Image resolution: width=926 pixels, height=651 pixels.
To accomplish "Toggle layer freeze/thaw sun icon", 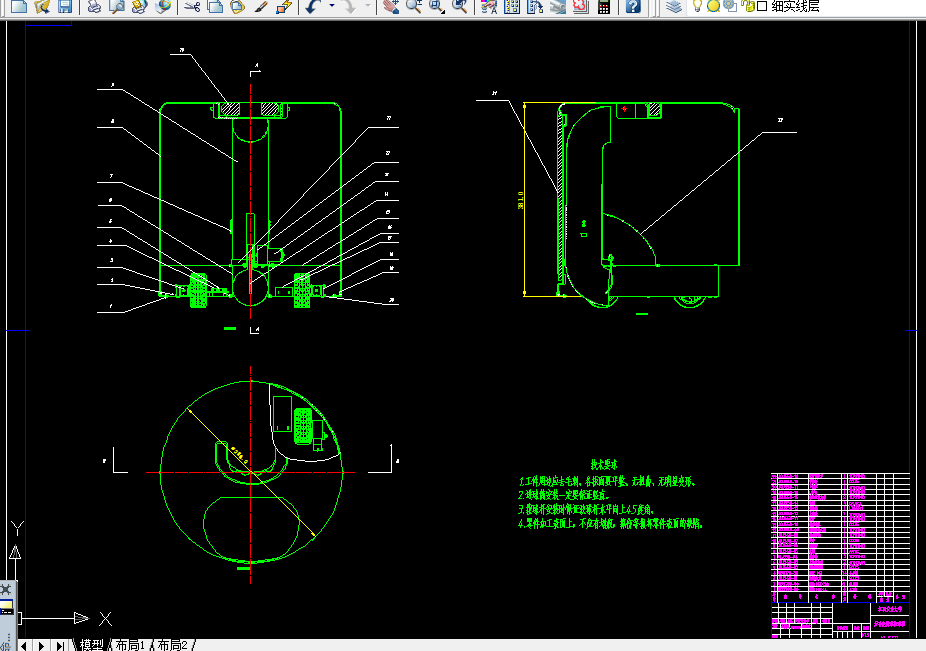I will point(713,6).
